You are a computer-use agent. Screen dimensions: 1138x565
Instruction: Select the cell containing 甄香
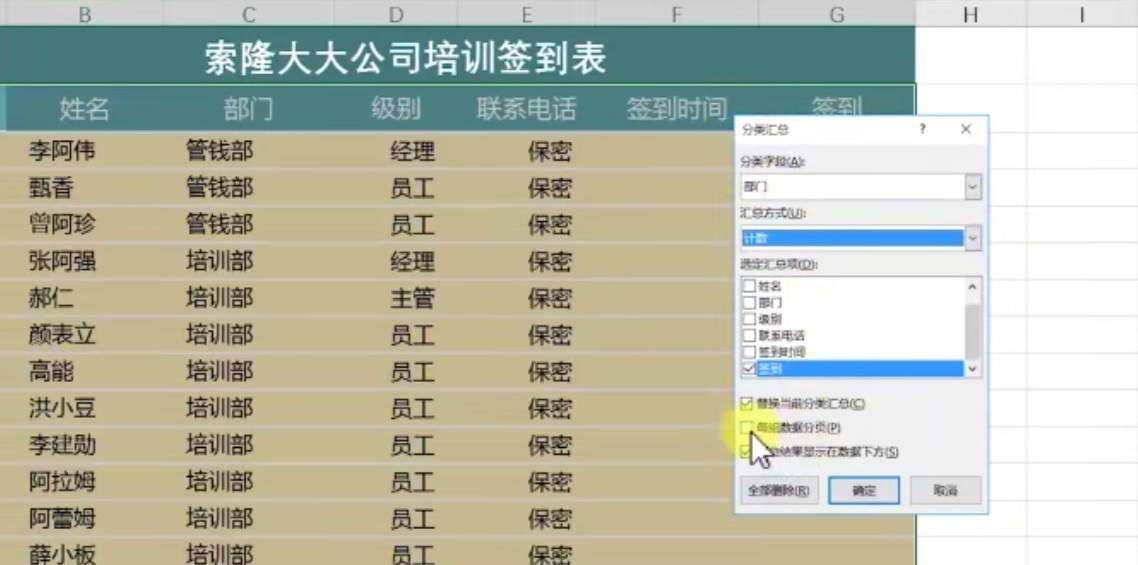(84, 188)
